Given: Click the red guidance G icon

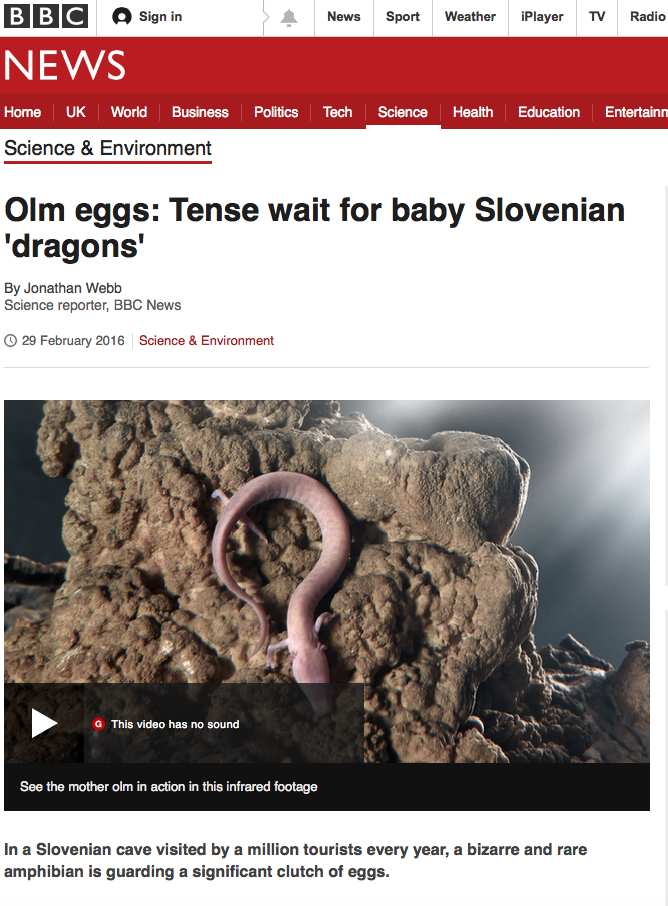Looking at the screenshot, I should [x=98, y=724].
